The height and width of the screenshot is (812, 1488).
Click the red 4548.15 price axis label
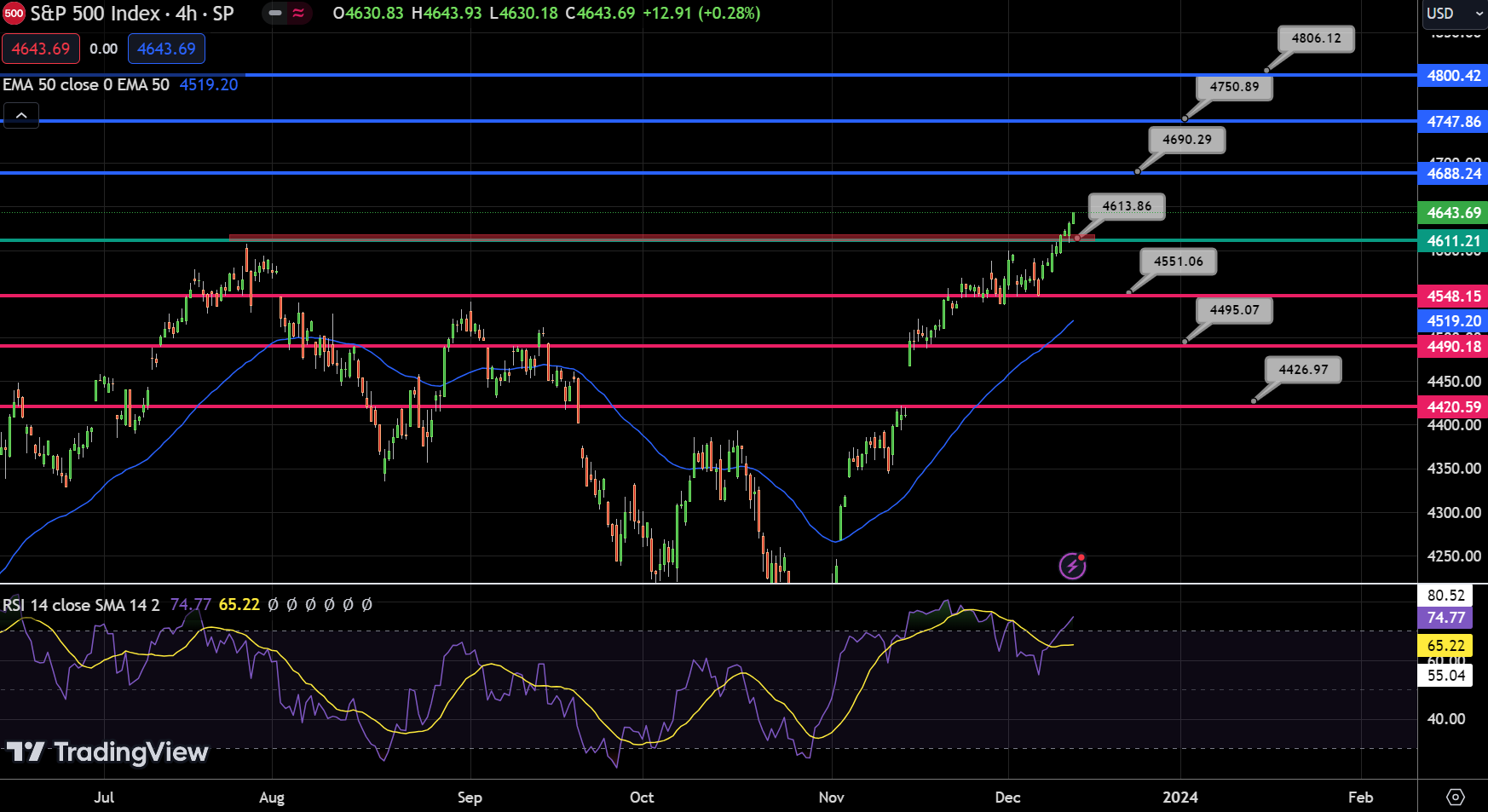pos(1453,296)
